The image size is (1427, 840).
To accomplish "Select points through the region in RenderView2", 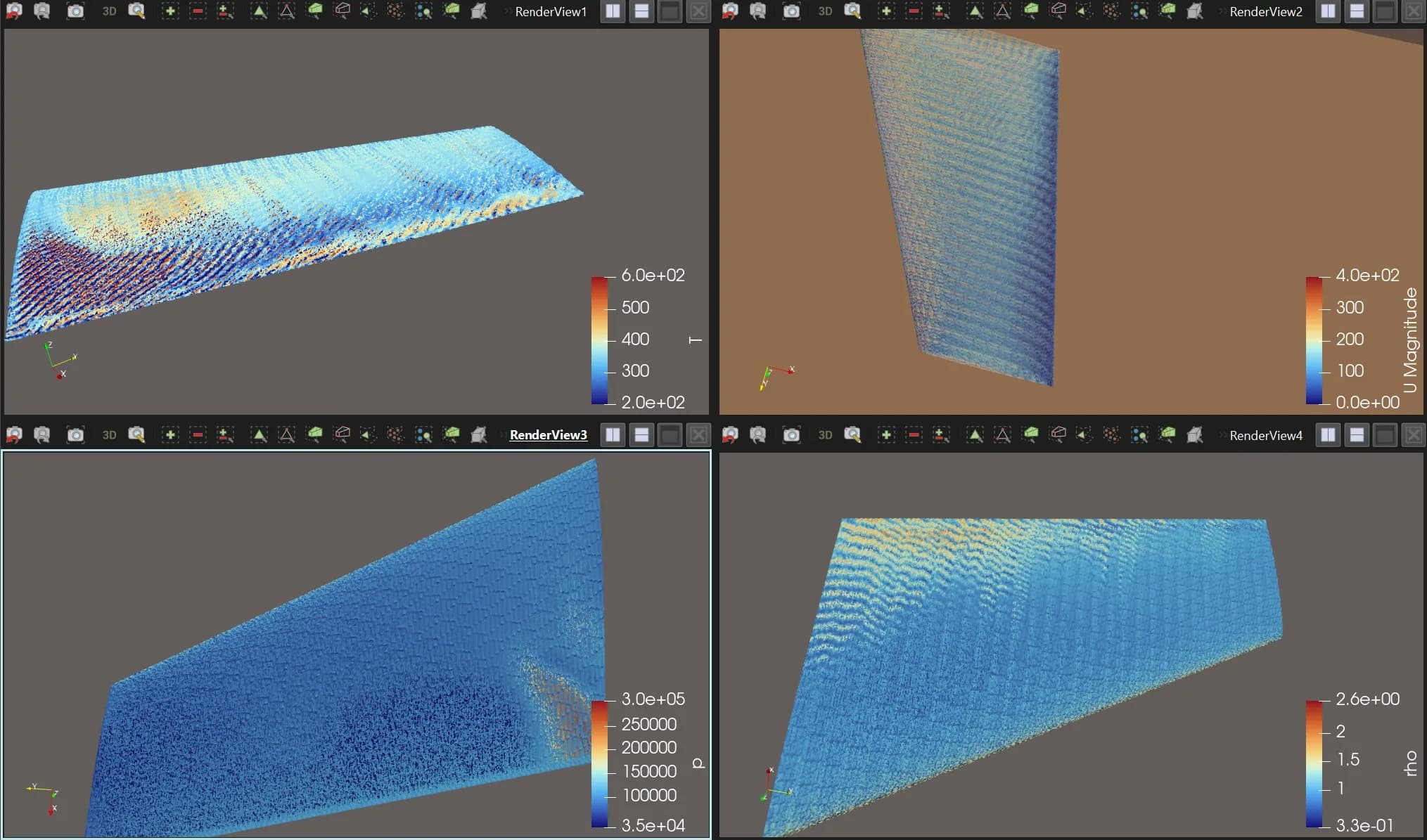I will [1060, 11].
